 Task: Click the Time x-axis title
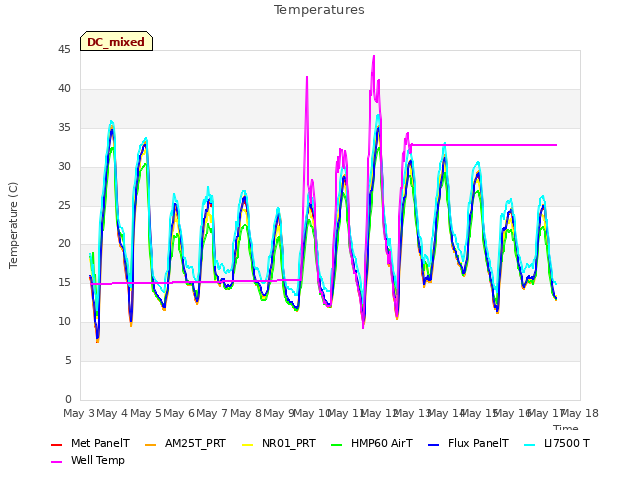(566, 427)
